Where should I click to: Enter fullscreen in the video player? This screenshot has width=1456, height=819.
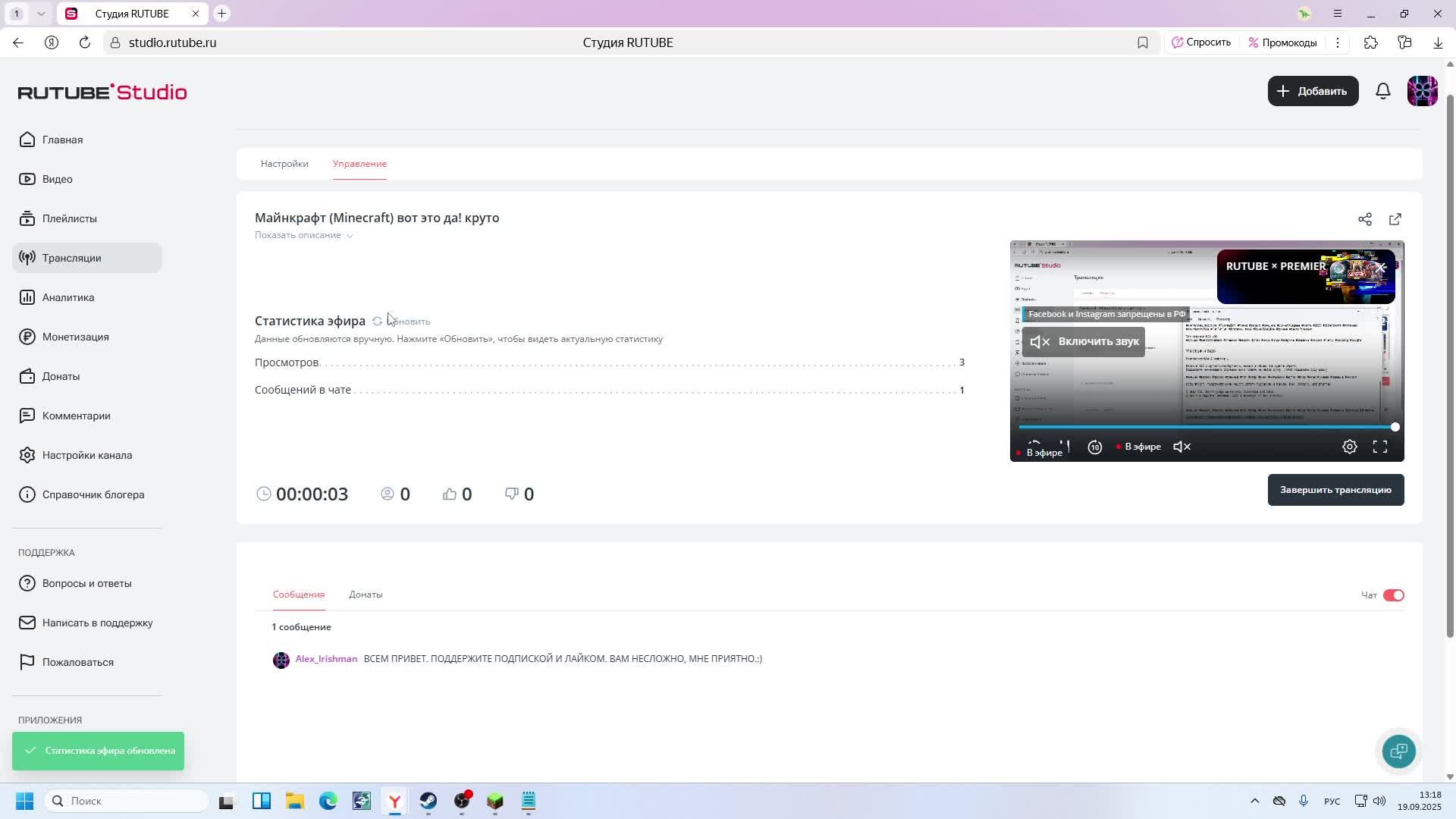(x=1380, y=447)
